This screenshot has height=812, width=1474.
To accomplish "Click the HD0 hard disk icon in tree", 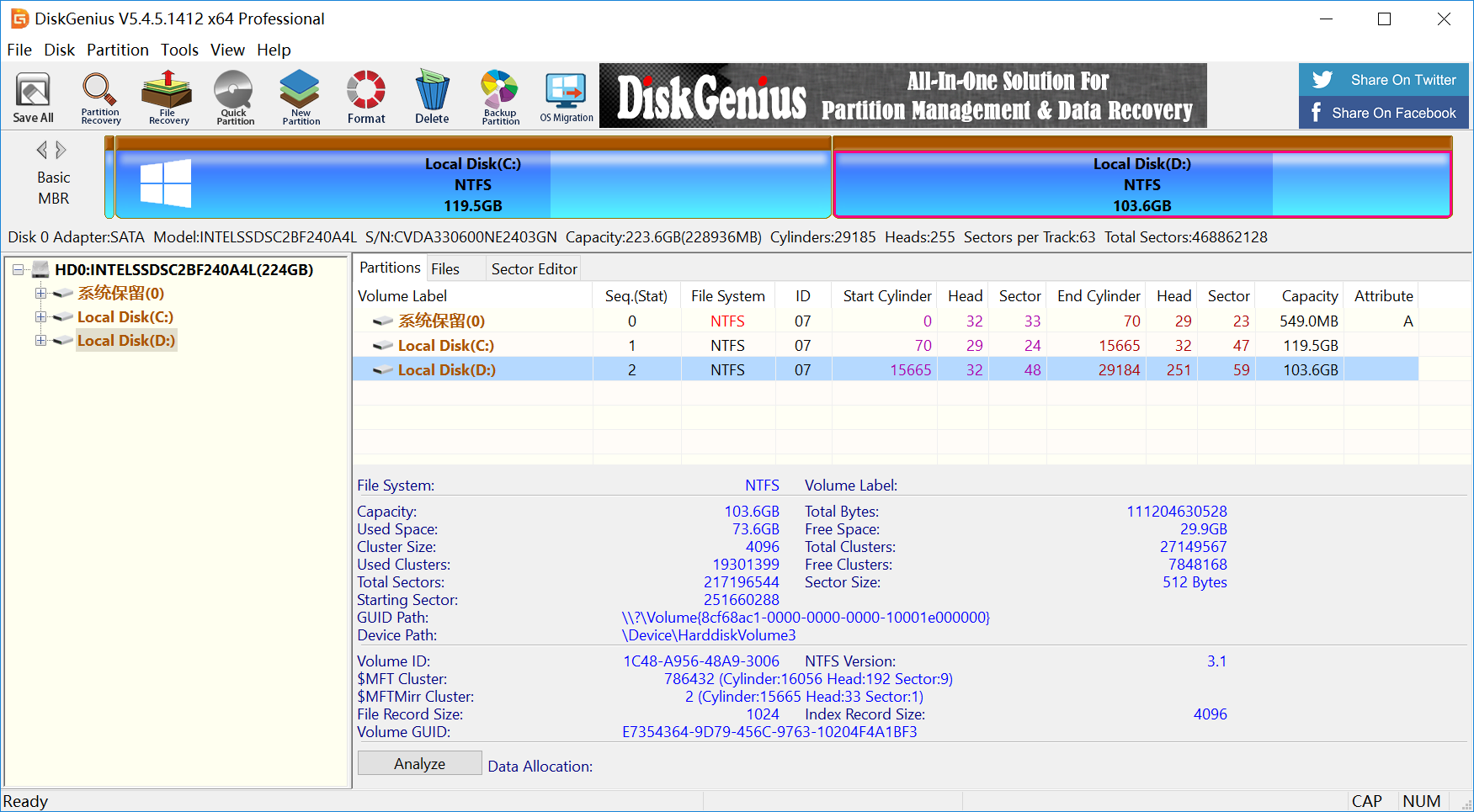I will pos(40,269).
